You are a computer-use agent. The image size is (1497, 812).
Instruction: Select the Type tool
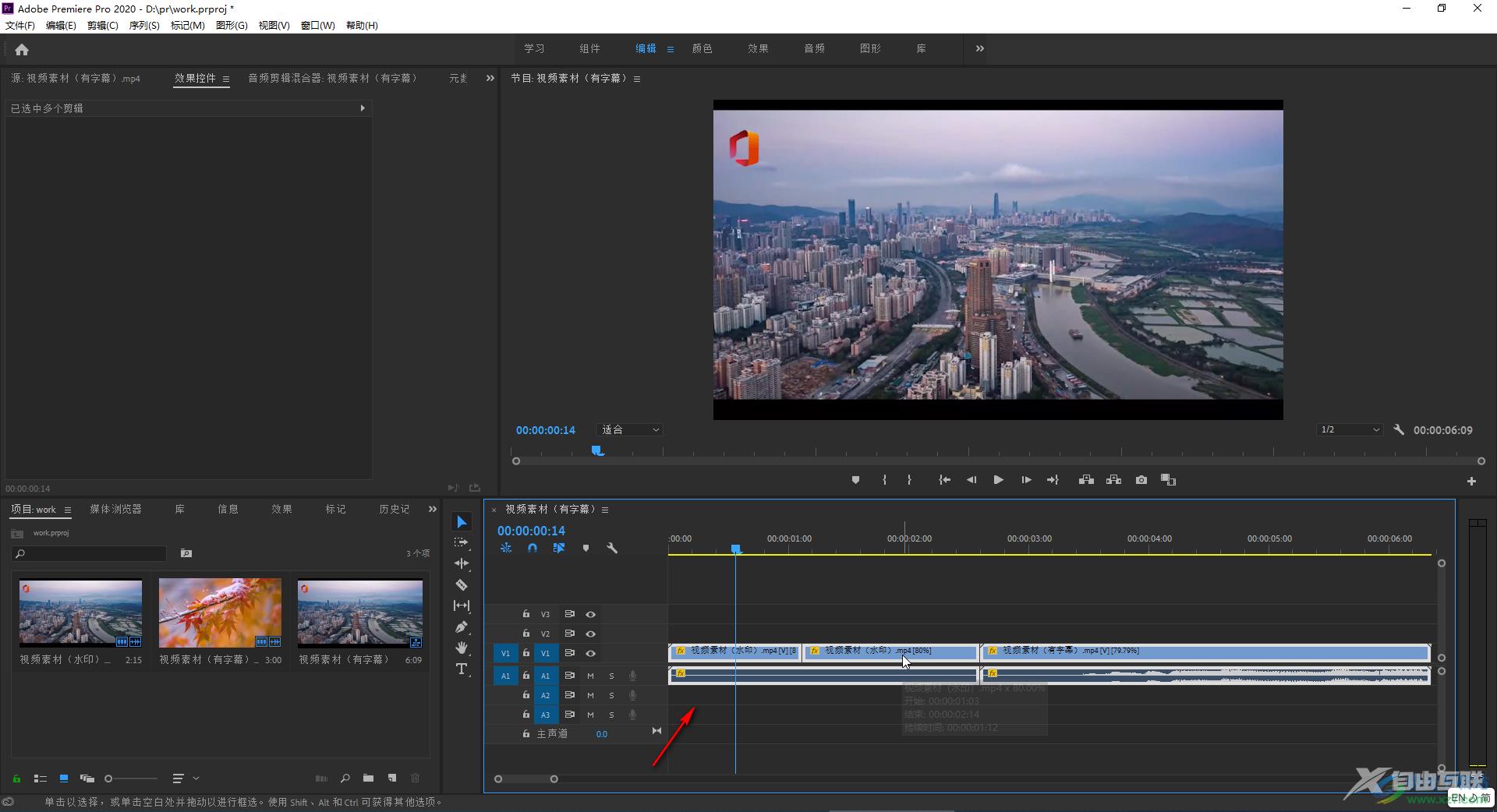(462, 669)
